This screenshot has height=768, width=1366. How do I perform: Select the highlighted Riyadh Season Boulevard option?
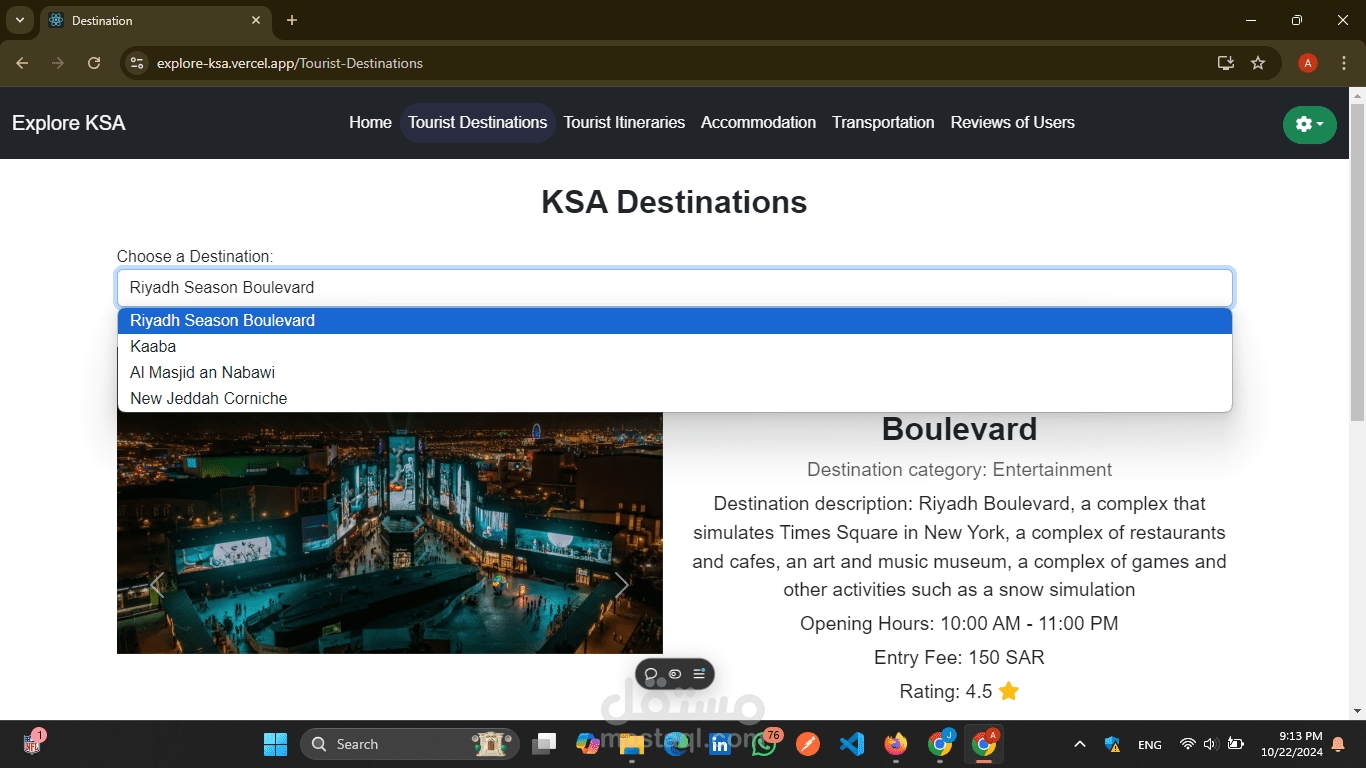[675, 320]
